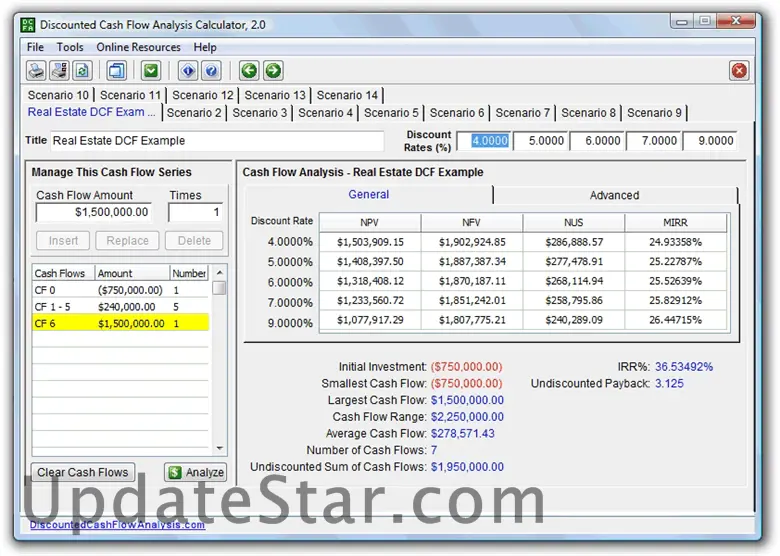Image resolution: width=780 pixels, height=556 pixels.
Task: Click the red X icon in toolbar
Action: click(x=739, y=71)
